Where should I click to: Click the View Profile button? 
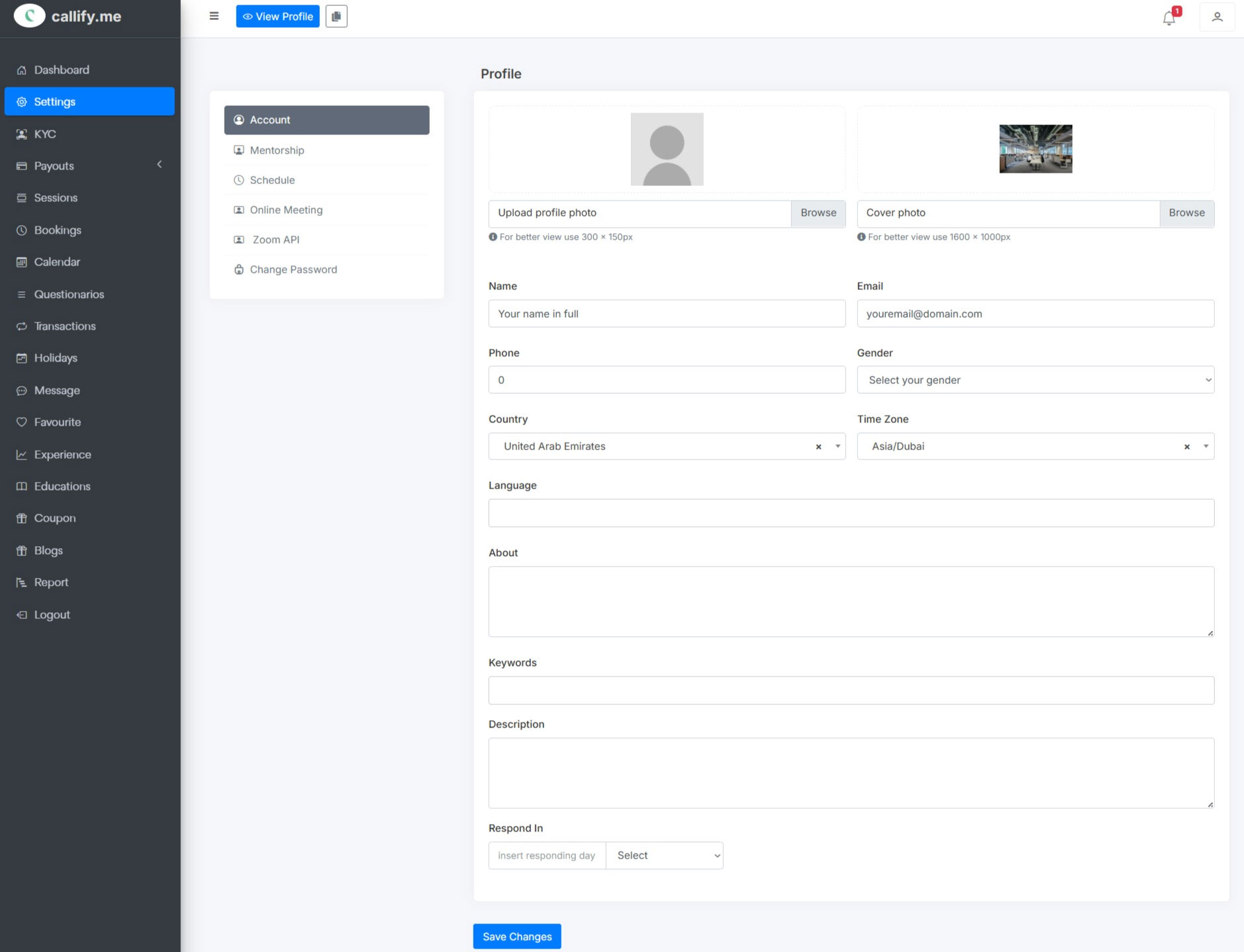(x=277, y=17)
